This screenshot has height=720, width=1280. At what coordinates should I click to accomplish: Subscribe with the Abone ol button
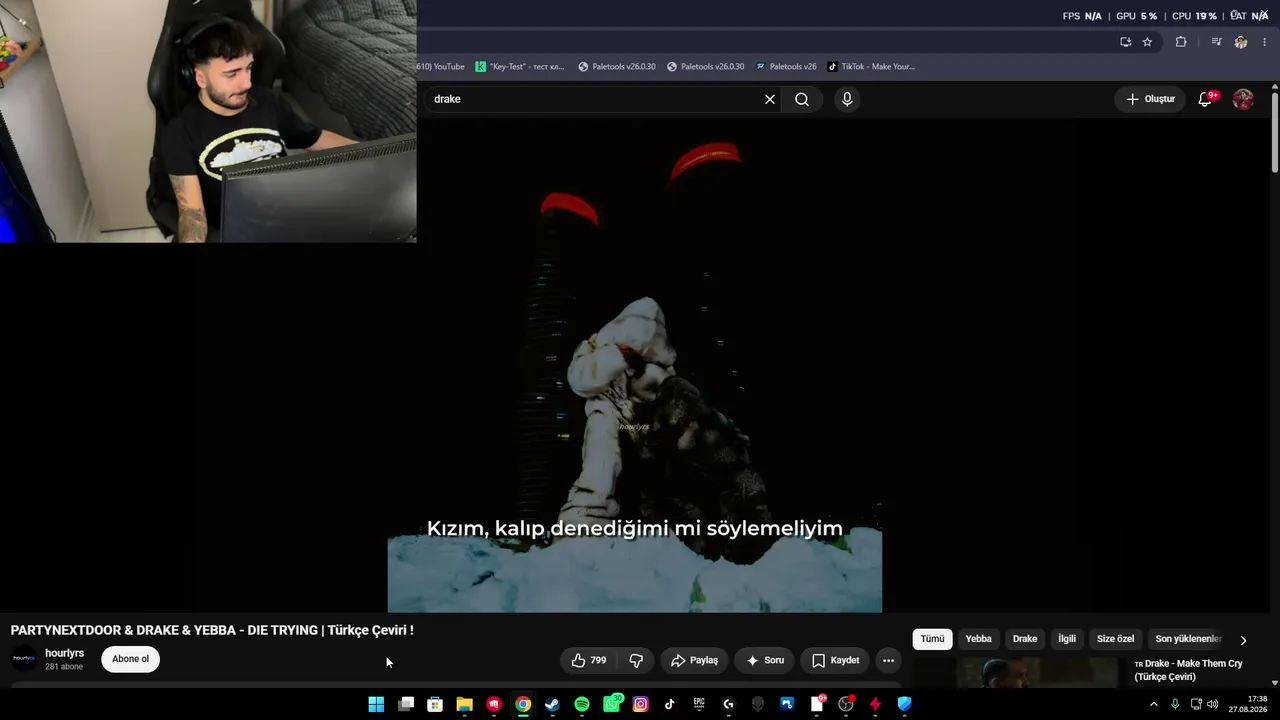(130, 659)
